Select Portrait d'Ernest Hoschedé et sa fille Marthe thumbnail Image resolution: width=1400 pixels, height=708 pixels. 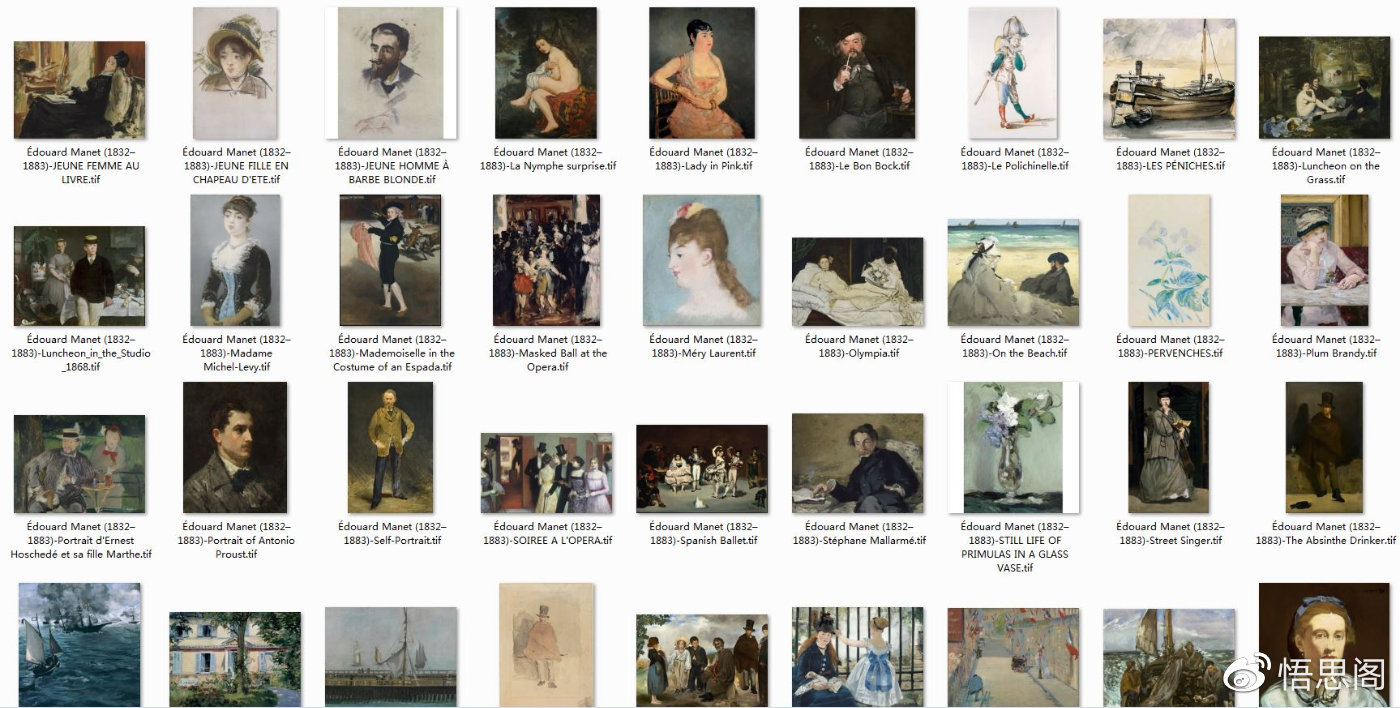[80, 464]
